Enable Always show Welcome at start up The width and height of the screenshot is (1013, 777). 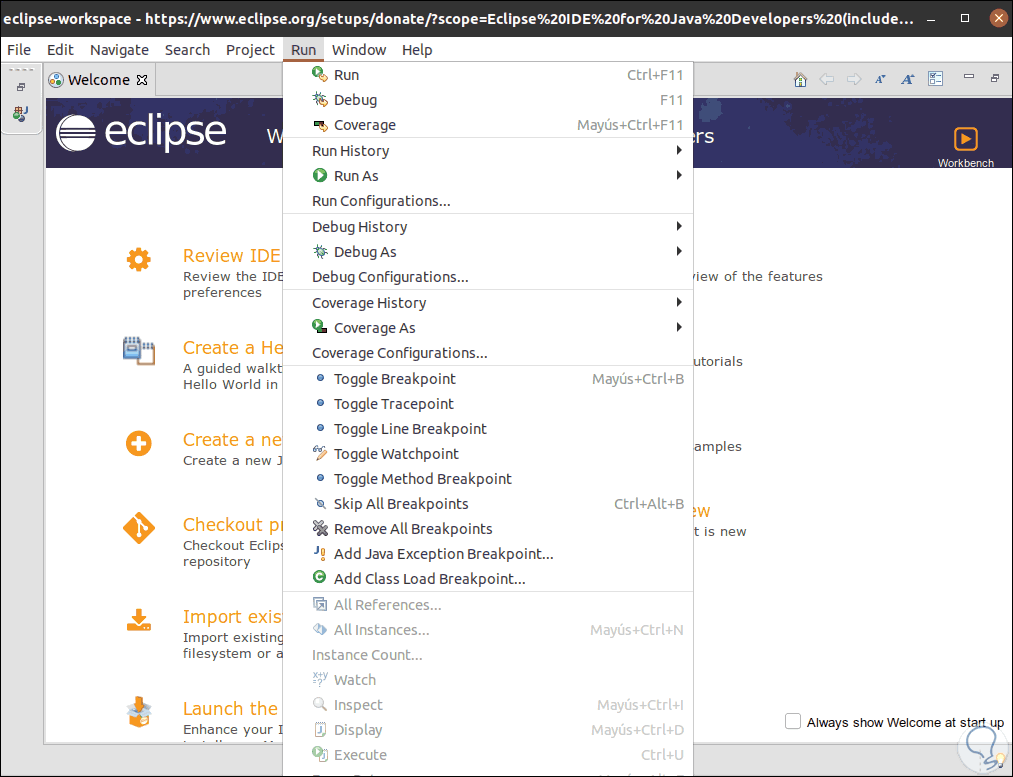[793, 721]
